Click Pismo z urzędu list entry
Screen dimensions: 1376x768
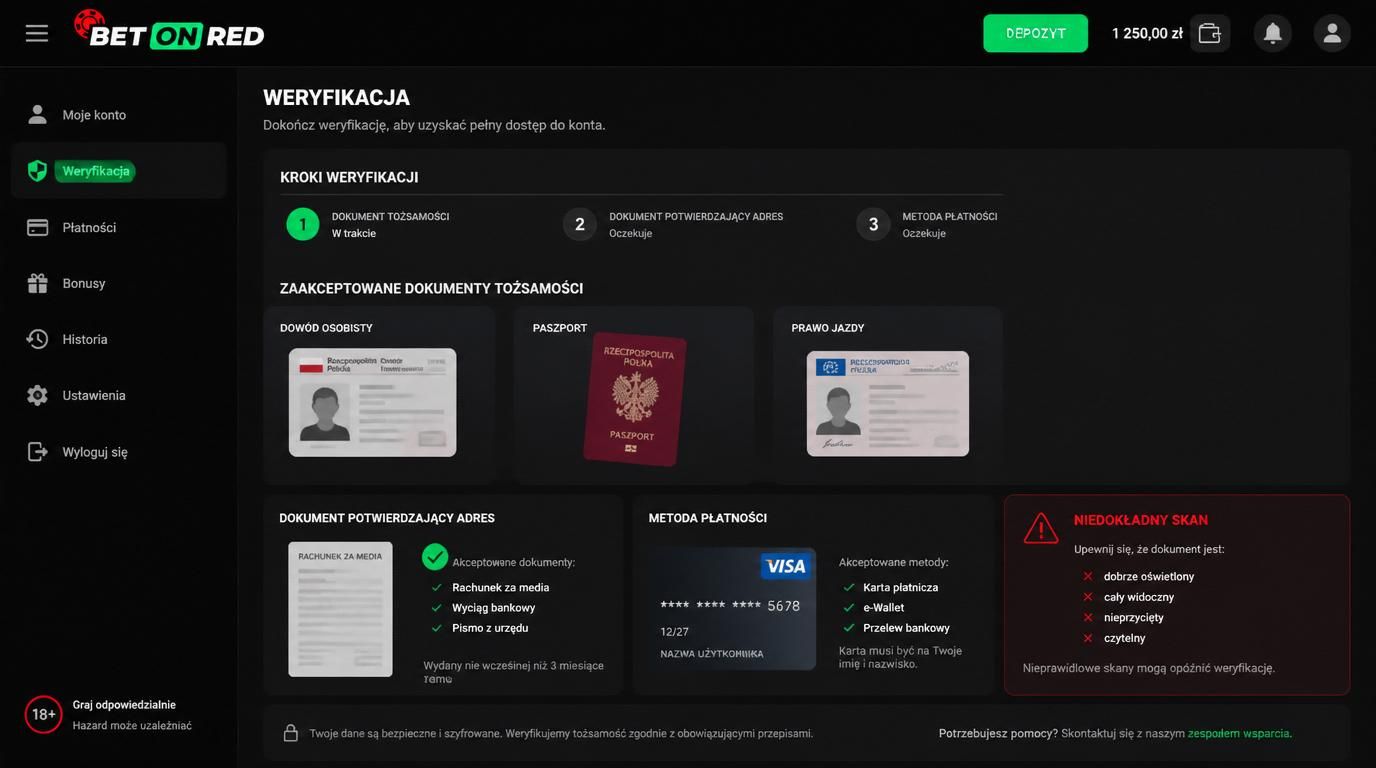click(x=490, y=628)
